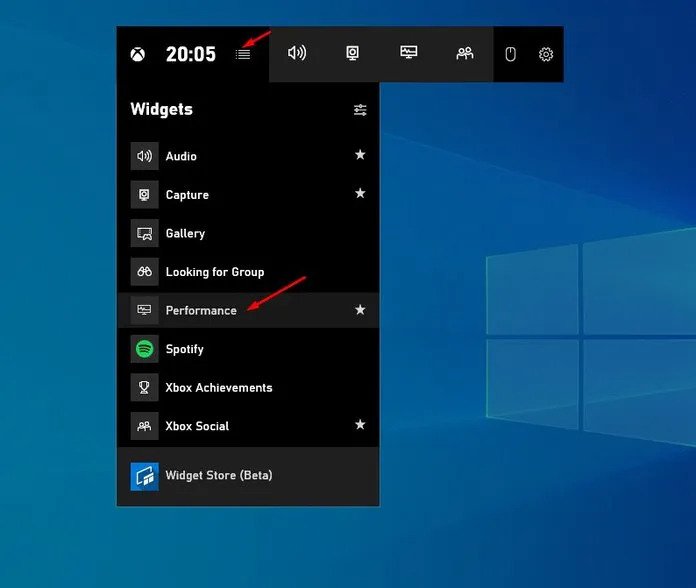Image resolution: width=696 pixels, height=588 pixels.
Task: Select the Performance entry in the Widgets list
Action: tap(248, 310)
